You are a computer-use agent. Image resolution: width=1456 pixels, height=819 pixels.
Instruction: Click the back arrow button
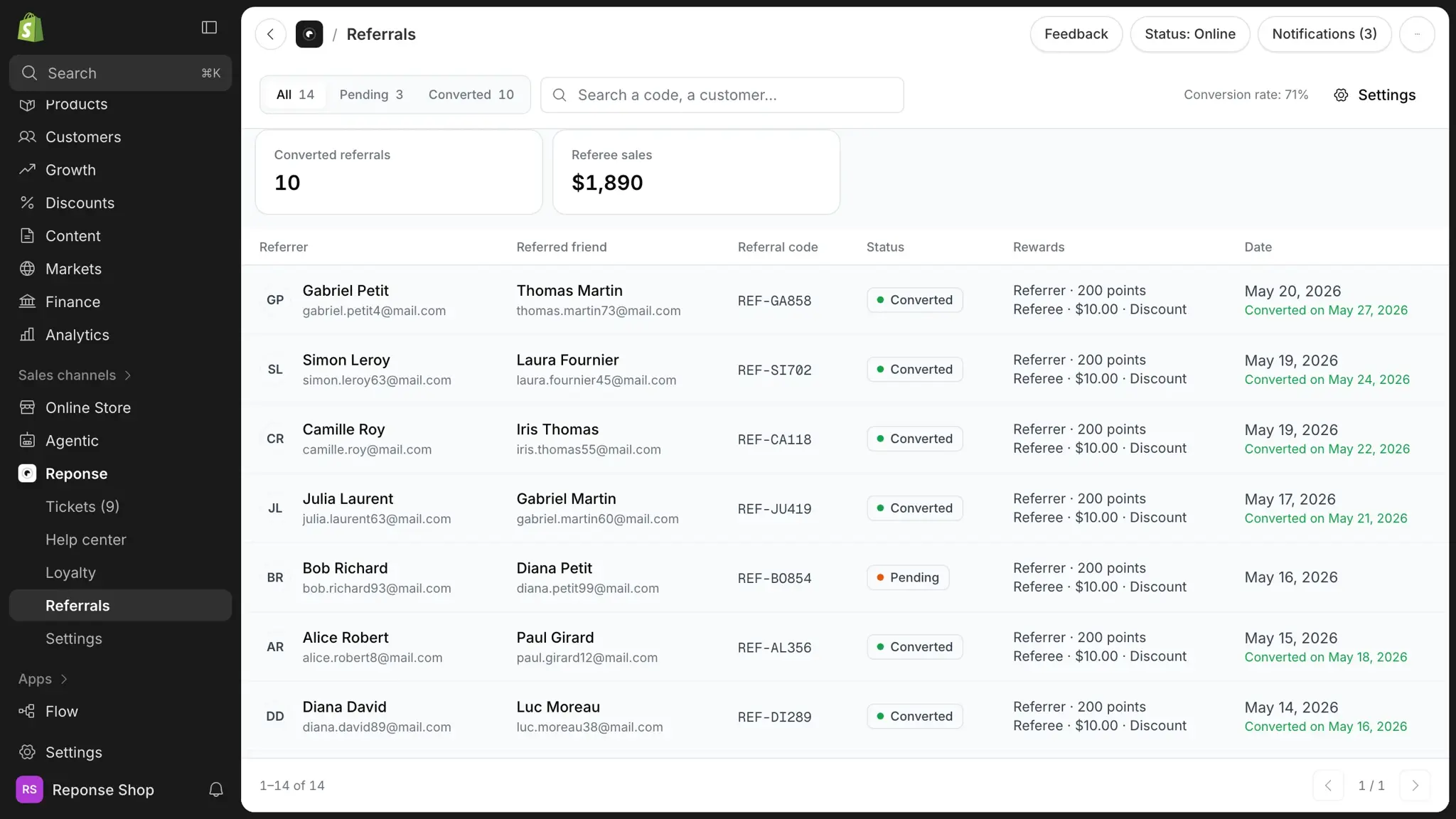click(271, 34)
